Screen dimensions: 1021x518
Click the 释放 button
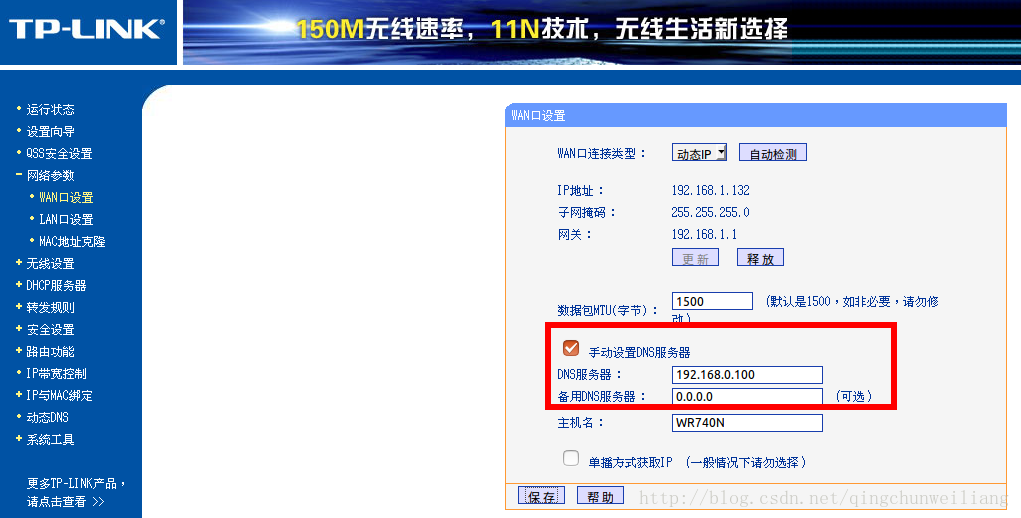click(x=761, y=258)
